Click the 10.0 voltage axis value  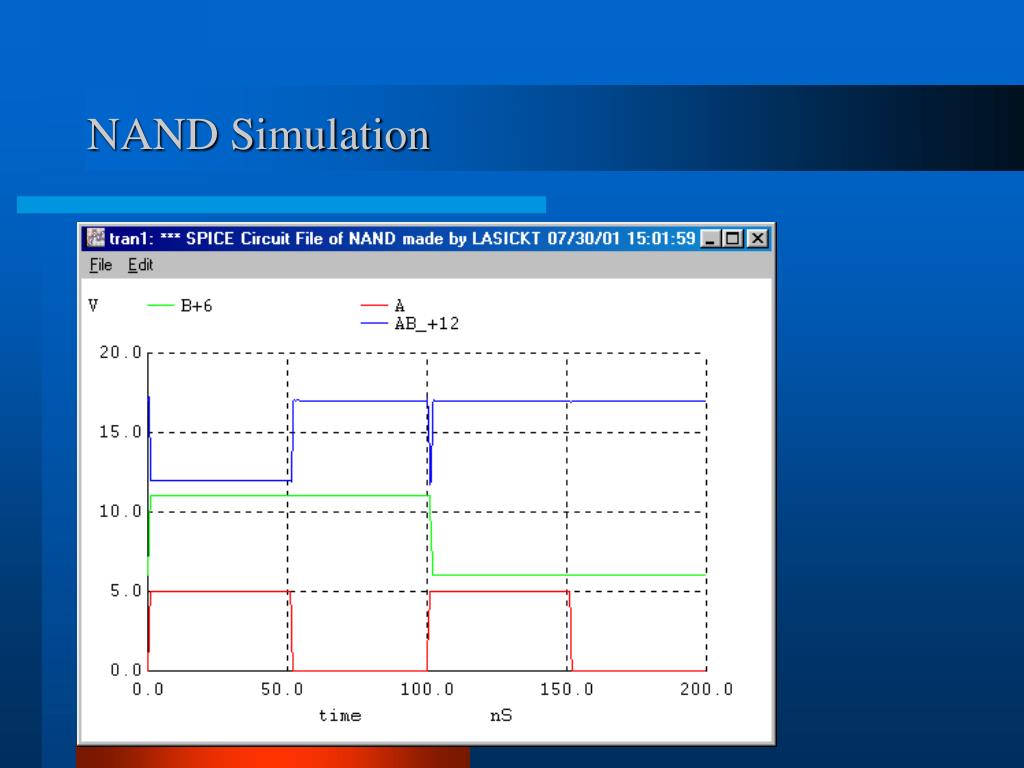tap(120, 511)
